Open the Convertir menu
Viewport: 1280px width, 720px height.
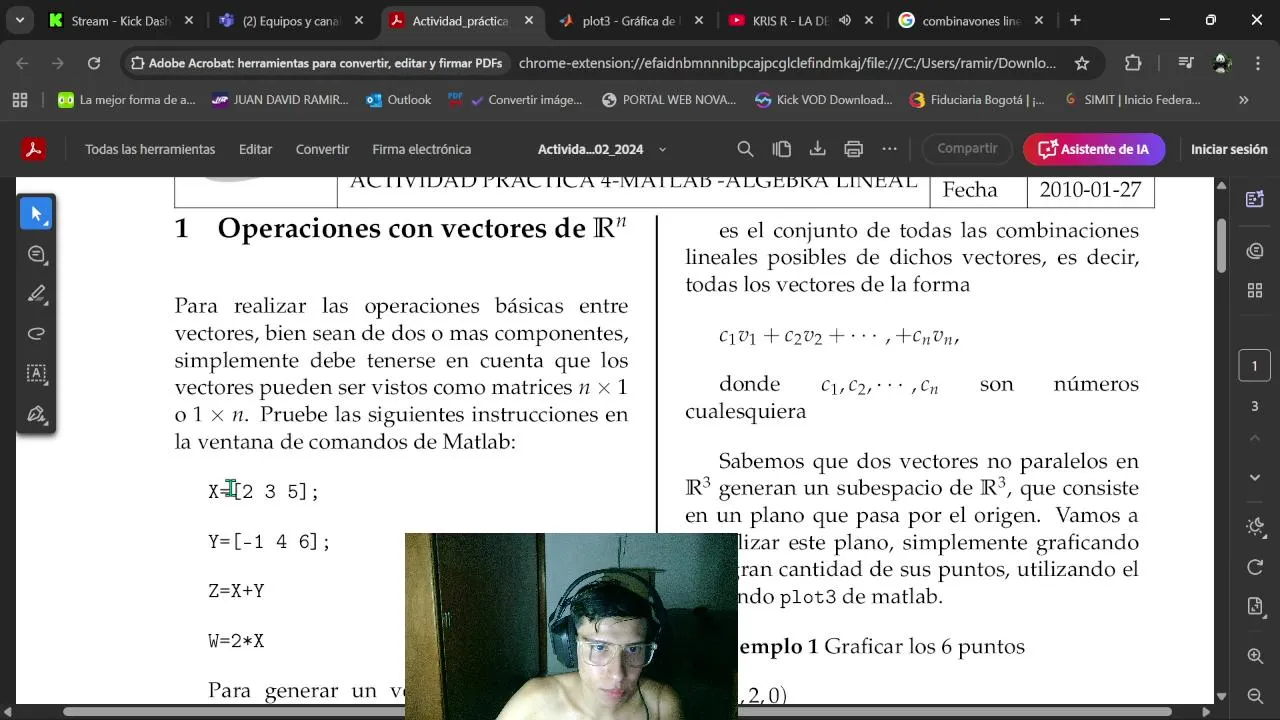tap(322, 149)
